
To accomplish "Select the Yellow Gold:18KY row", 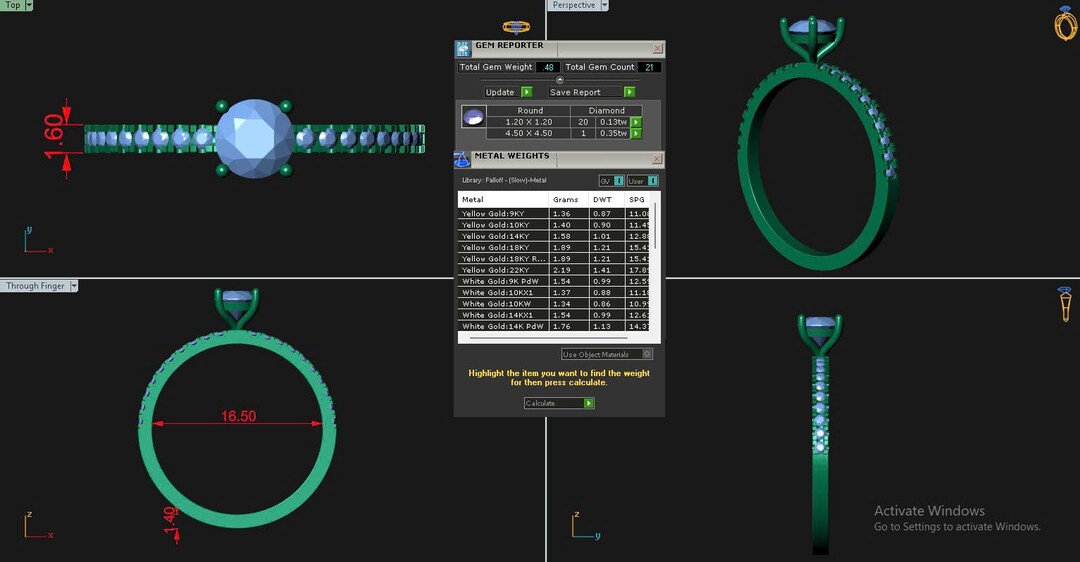I will [x=554, y=247].
